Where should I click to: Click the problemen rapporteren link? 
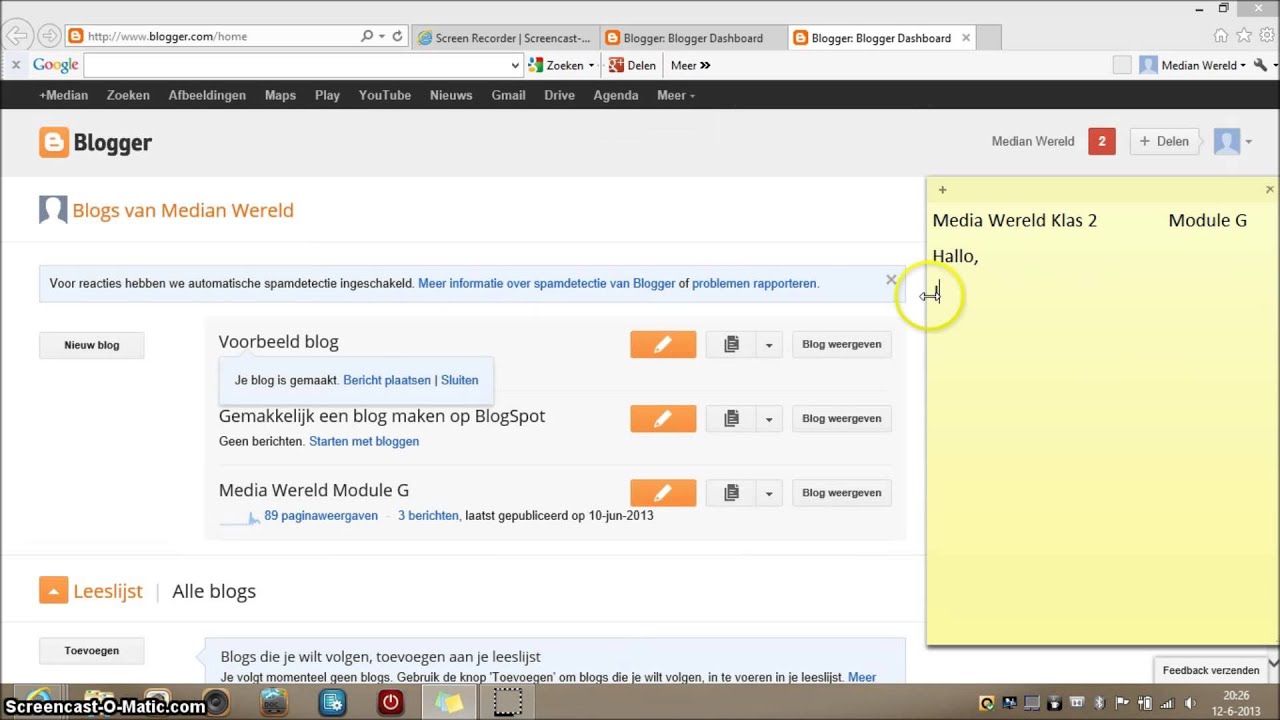pyautogui.click(x=754, y=283)
